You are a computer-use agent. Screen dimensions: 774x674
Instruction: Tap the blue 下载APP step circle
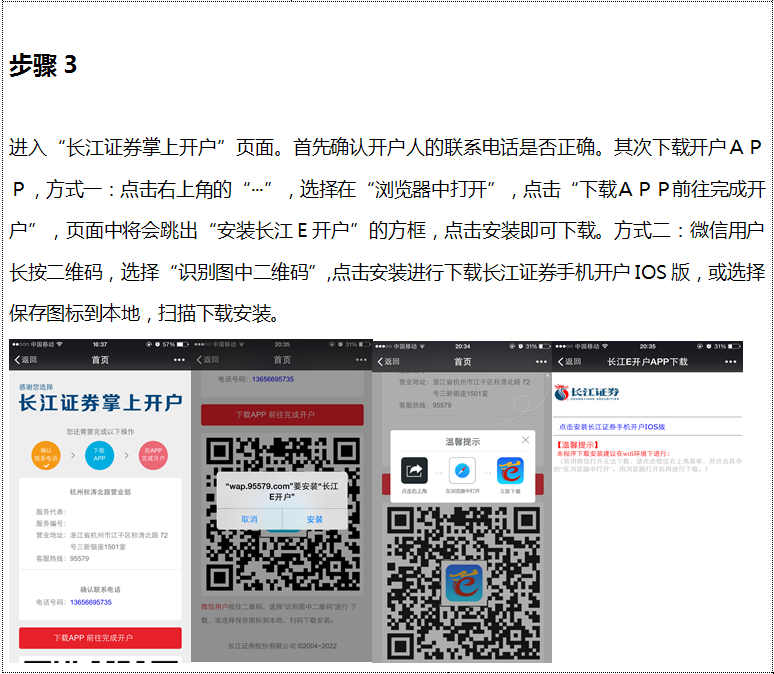click(x=99, y=455)
